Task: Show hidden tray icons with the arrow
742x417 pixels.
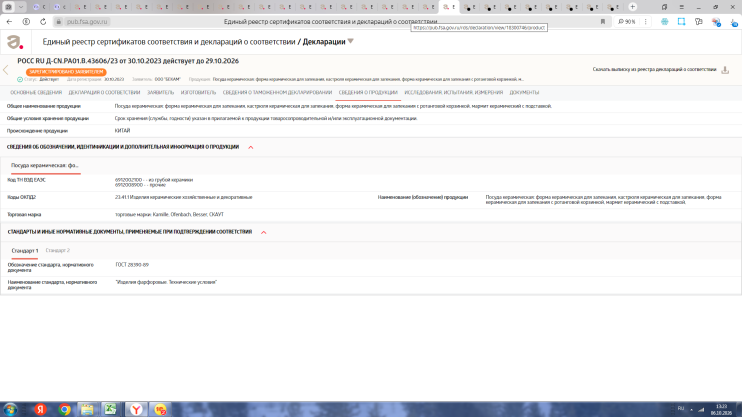Action: click(x=691, y=409)
